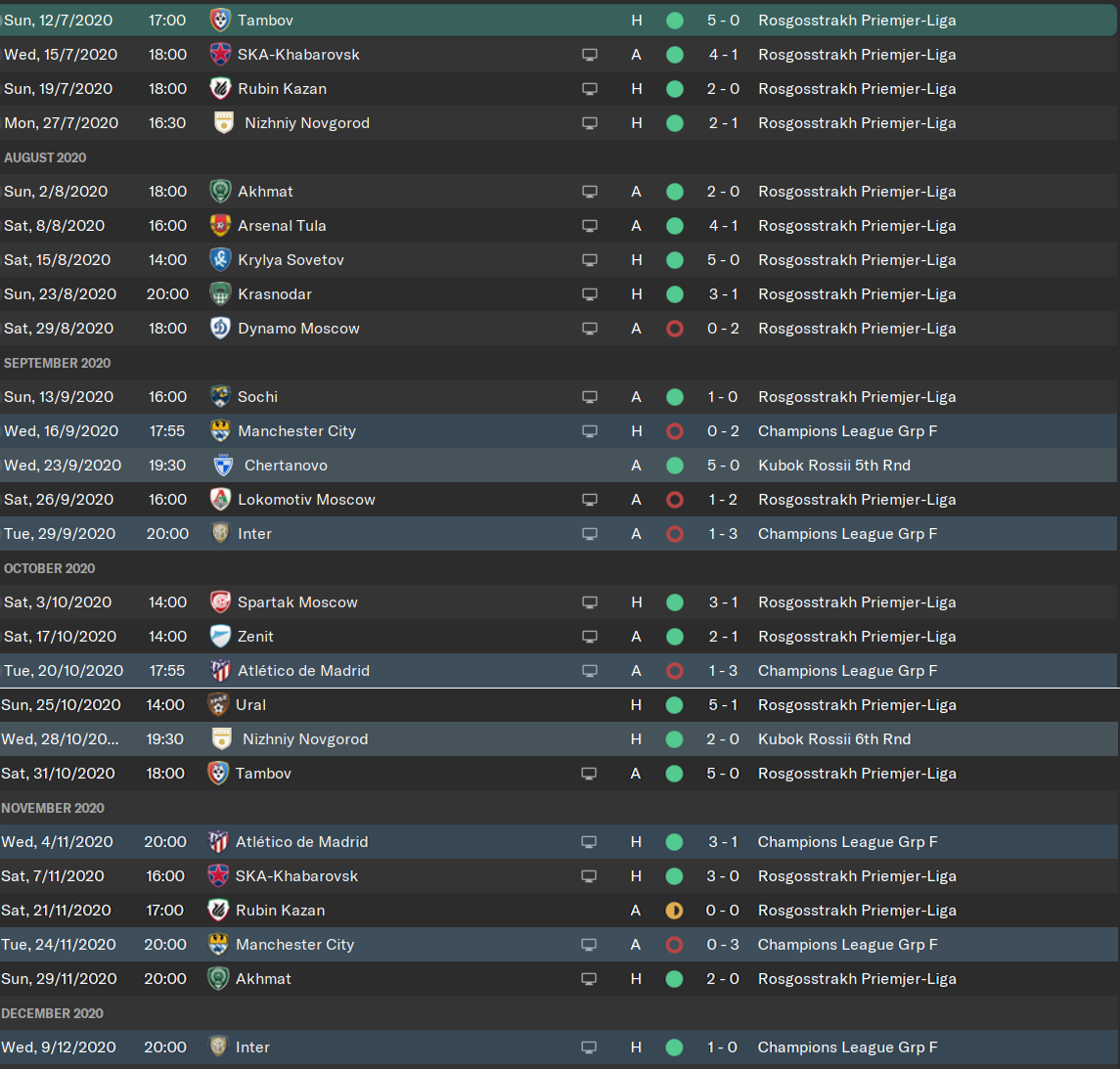Open Champions League Grp F link for Inter 29/9/2020

(x=847, y=533)
